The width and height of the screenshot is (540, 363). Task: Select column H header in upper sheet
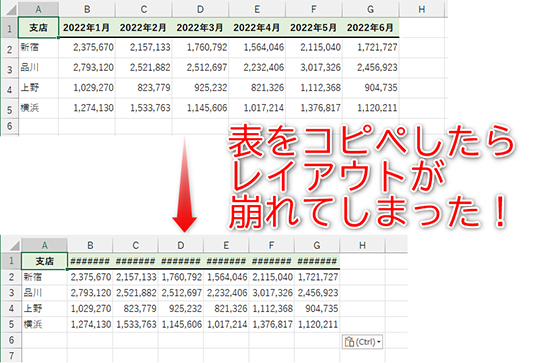pyautogui.click(x=422, y=9)
